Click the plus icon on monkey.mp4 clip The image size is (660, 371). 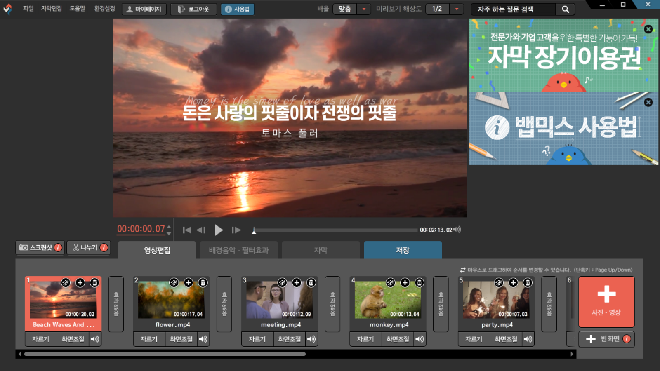(405, 283)
